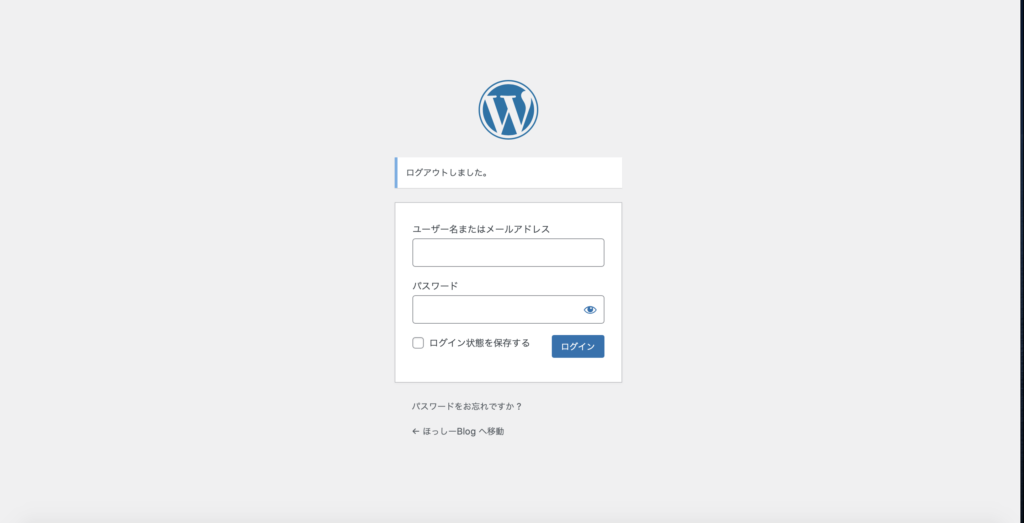Click the ログイン button

coord(578,346)
